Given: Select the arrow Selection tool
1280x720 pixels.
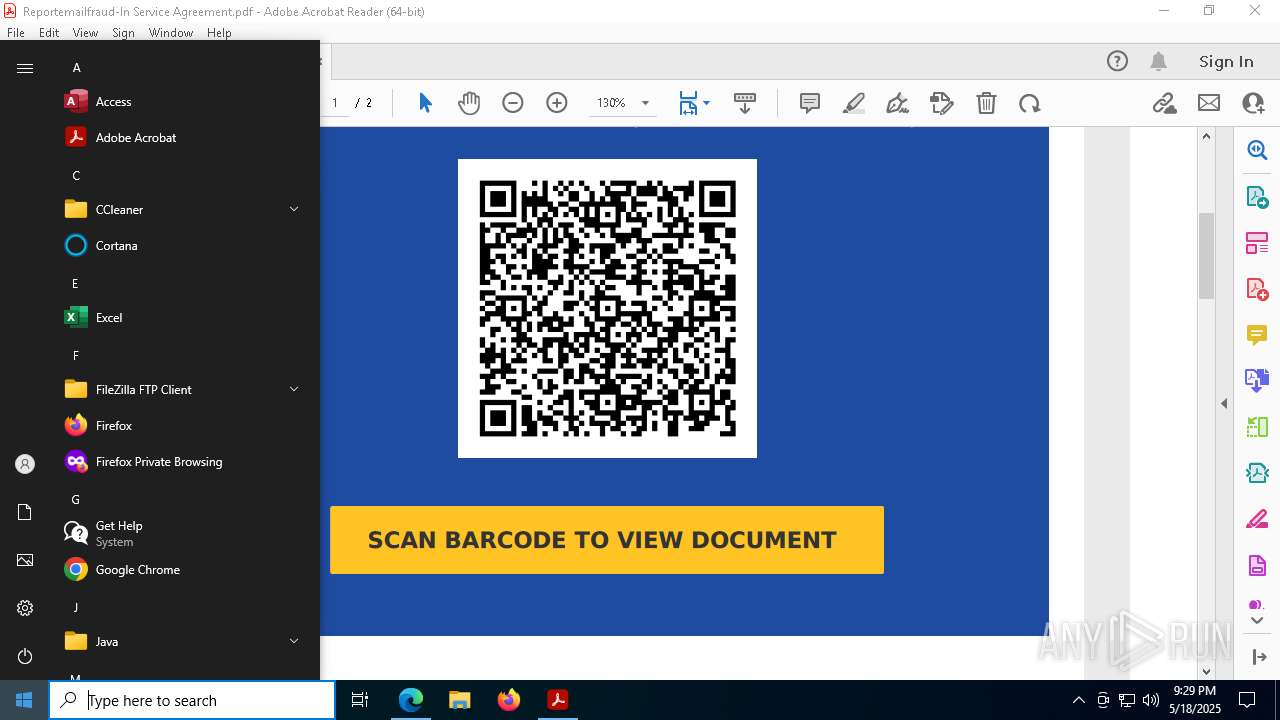Looking at the screenshot, I should coord(425,103).
